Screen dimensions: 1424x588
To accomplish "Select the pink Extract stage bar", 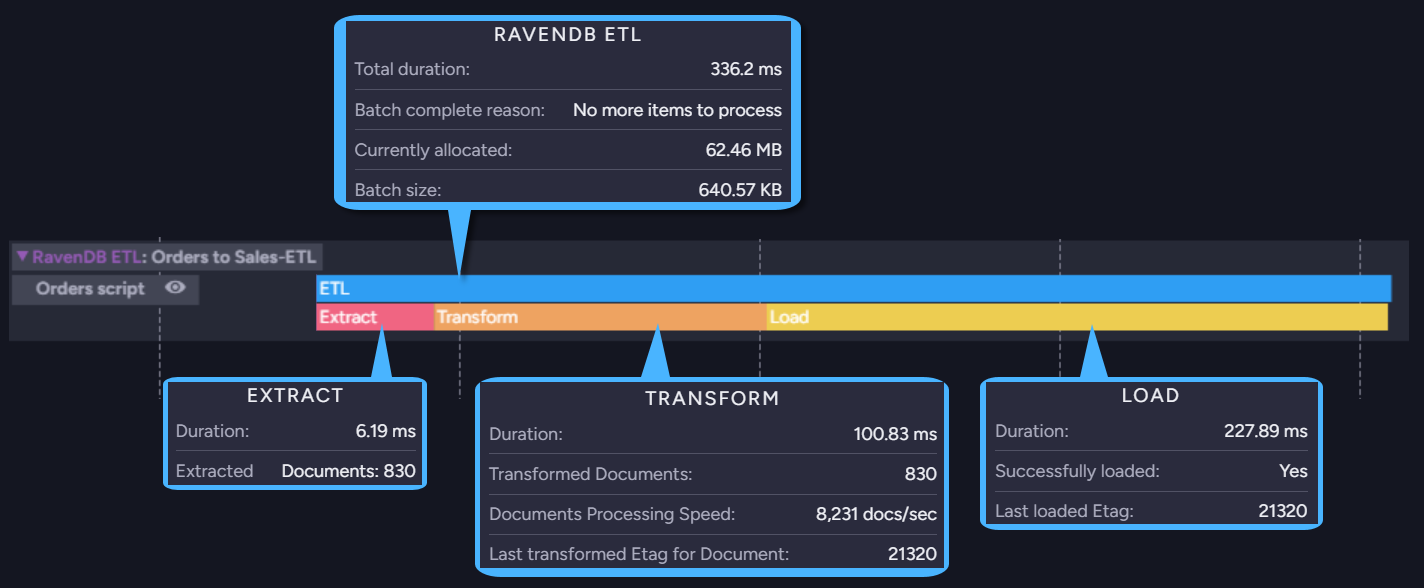I will point(375,317).
